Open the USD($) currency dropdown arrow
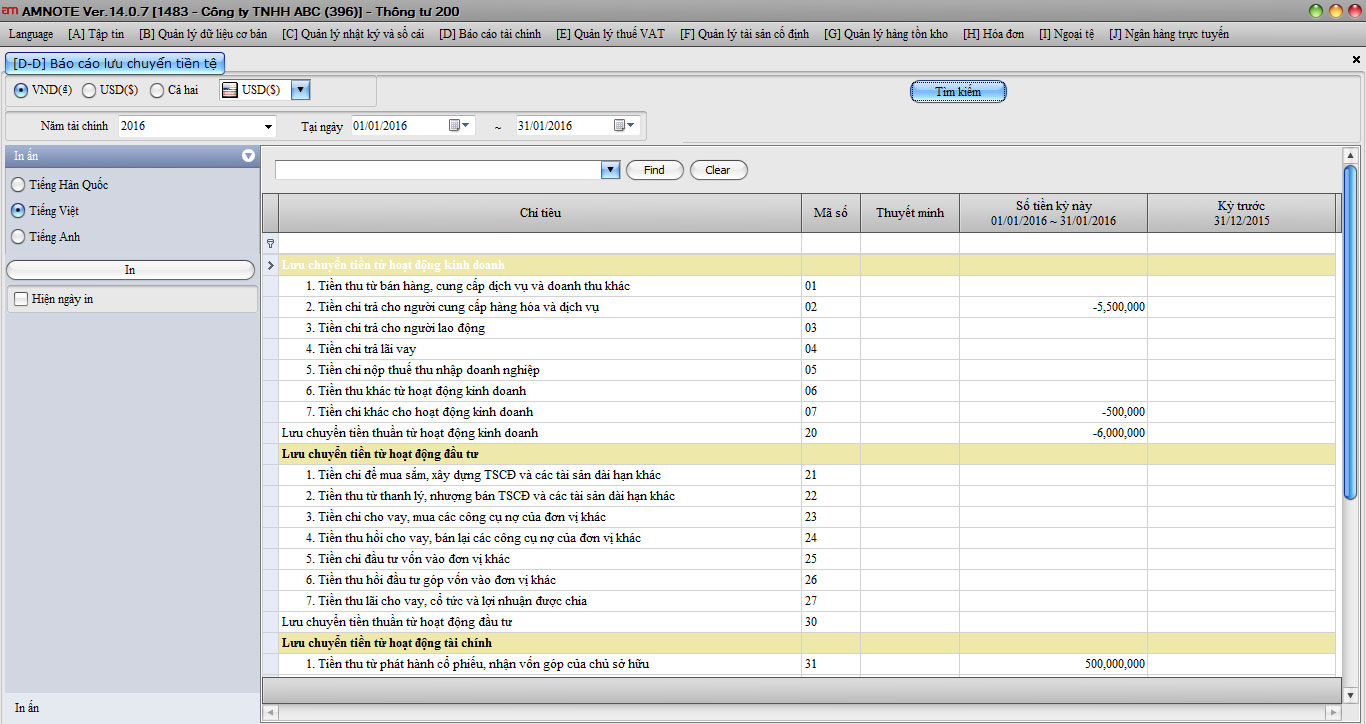The height and width of the screenshot is (724, 1366). click(x=300, y=90)
